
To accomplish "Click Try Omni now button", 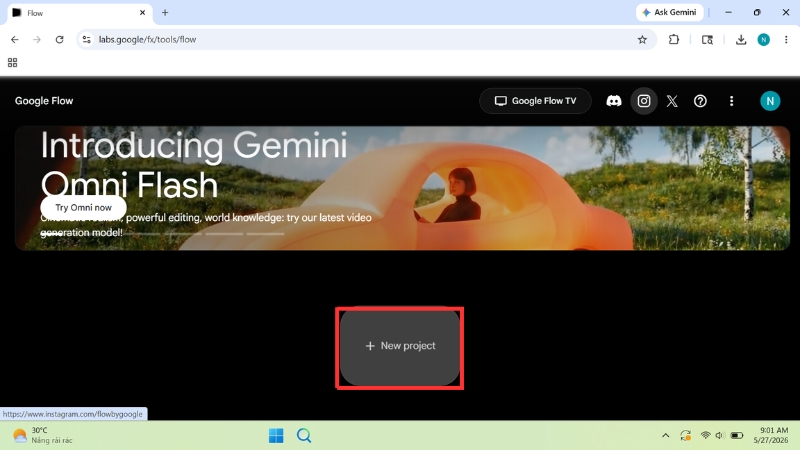I will pyautogui.click(x=83, y=208).
